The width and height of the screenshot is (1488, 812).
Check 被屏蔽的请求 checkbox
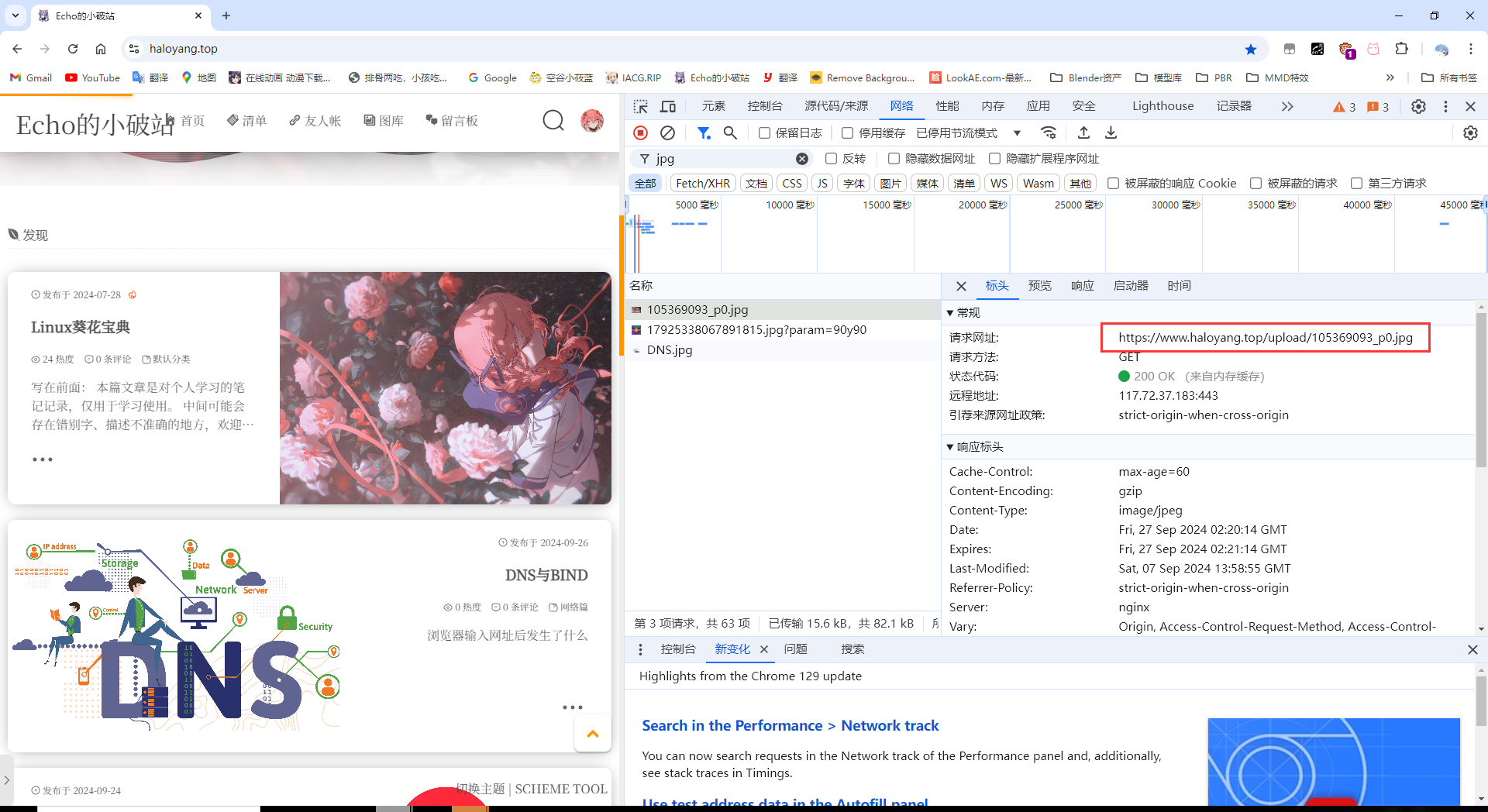point(1255,184)
